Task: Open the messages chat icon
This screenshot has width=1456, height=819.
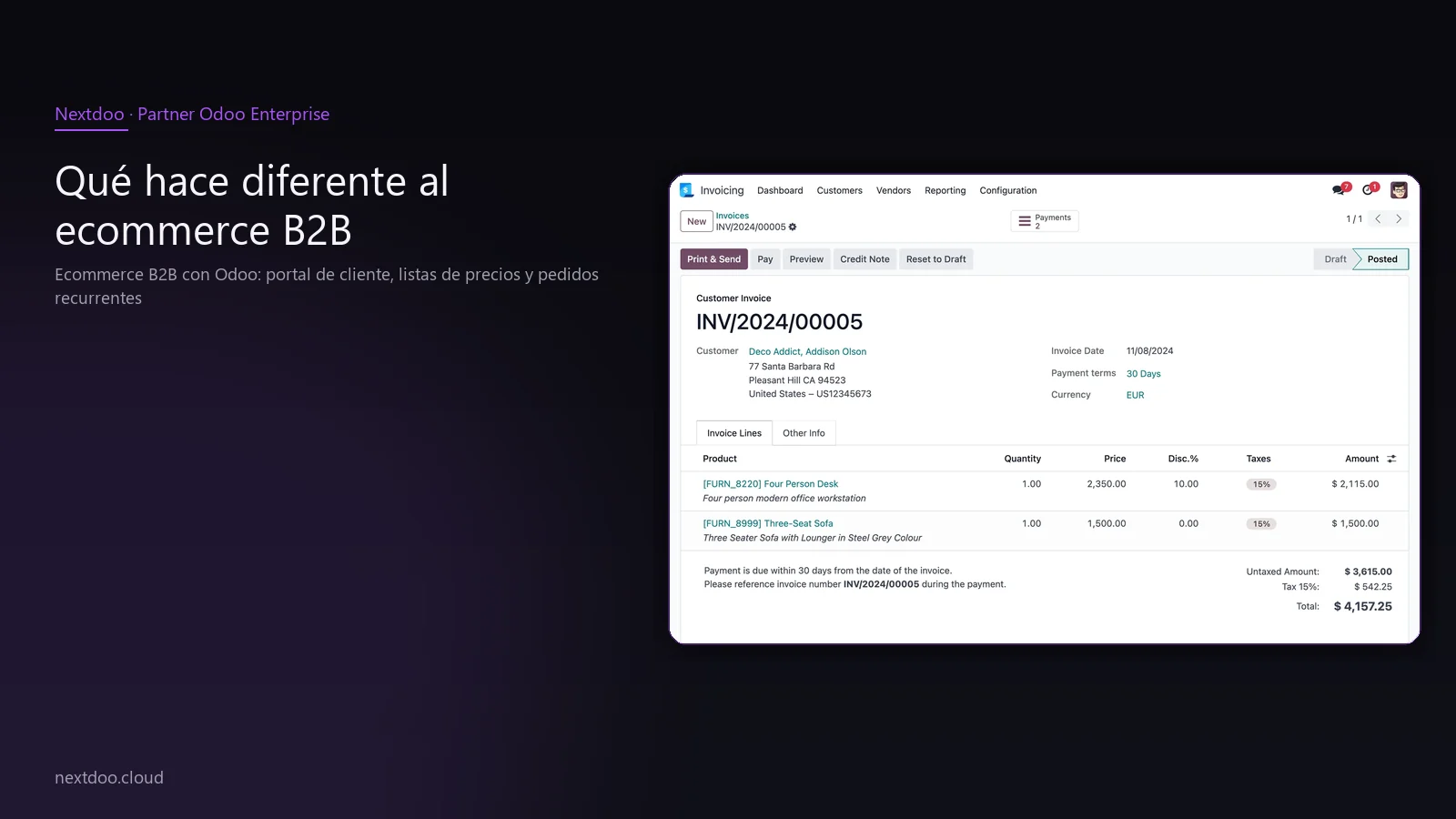Action: click(x=1339, y=190)
